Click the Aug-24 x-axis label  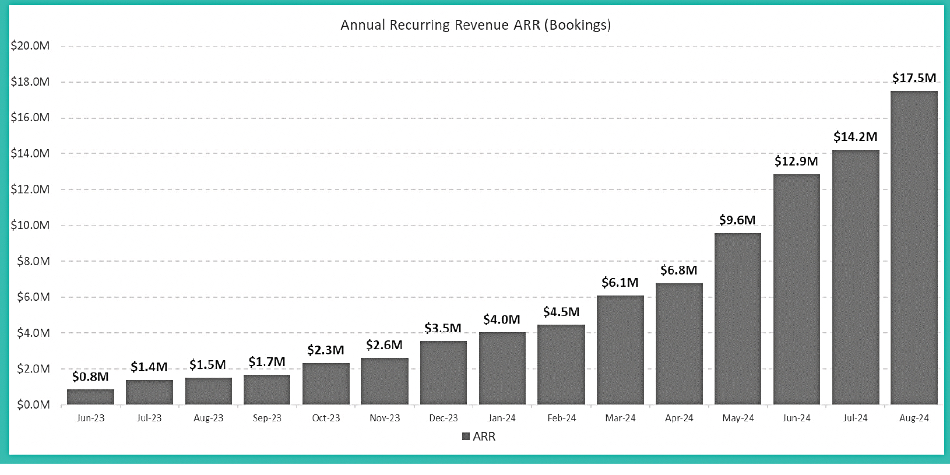(x=914, y=417)
